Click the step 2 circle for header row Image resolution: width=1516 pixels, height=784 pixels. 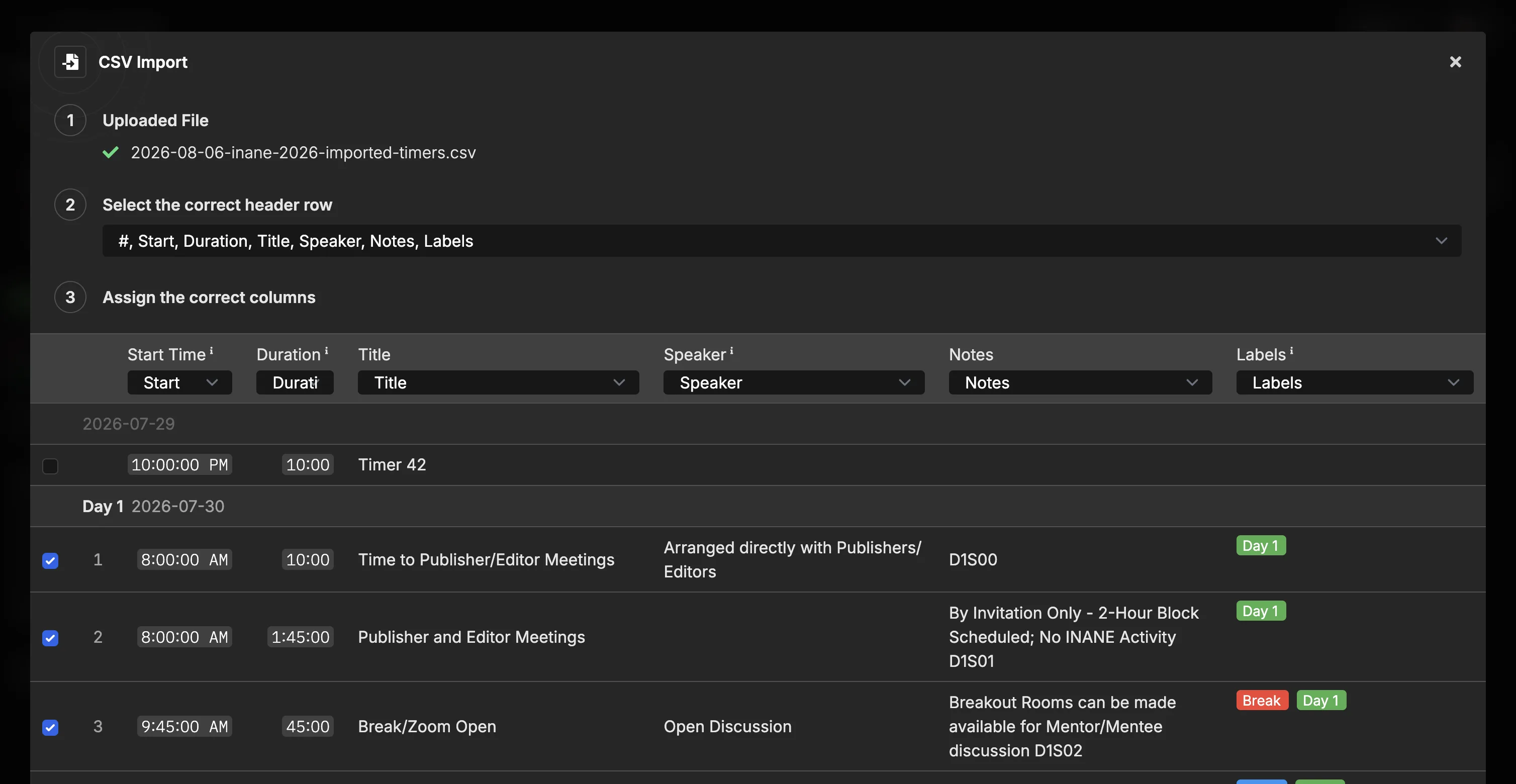pos(70,205)
